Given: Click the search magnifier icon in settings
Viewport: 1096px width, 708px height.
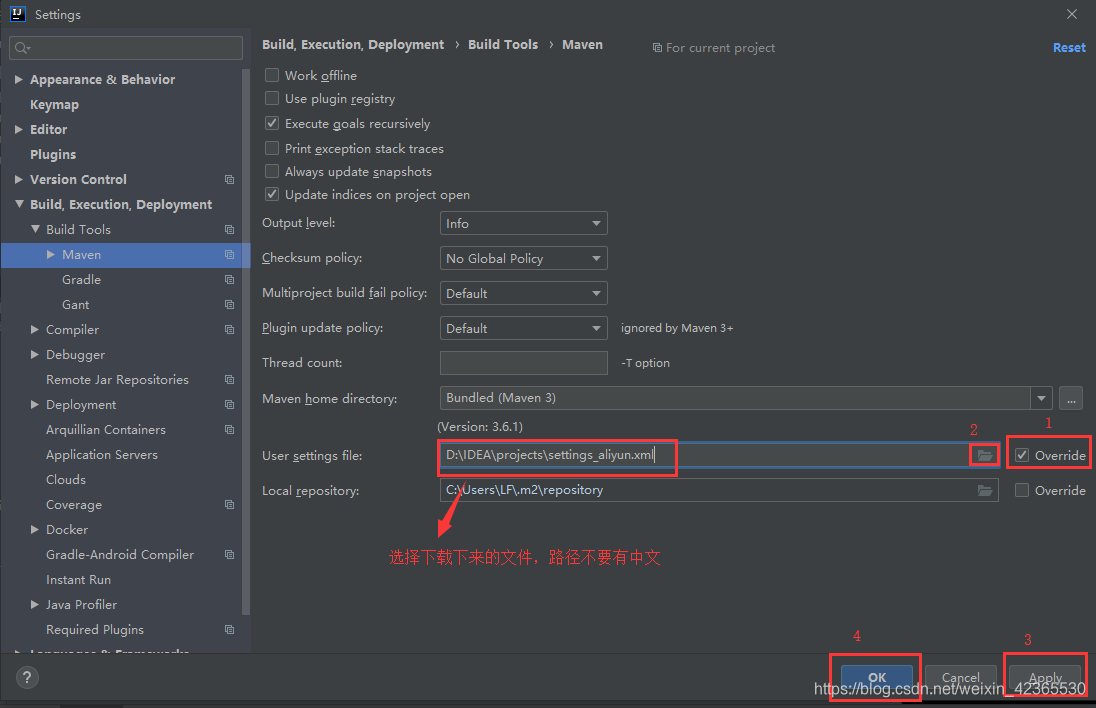Looking at the screenshot, I should [22, 48].
